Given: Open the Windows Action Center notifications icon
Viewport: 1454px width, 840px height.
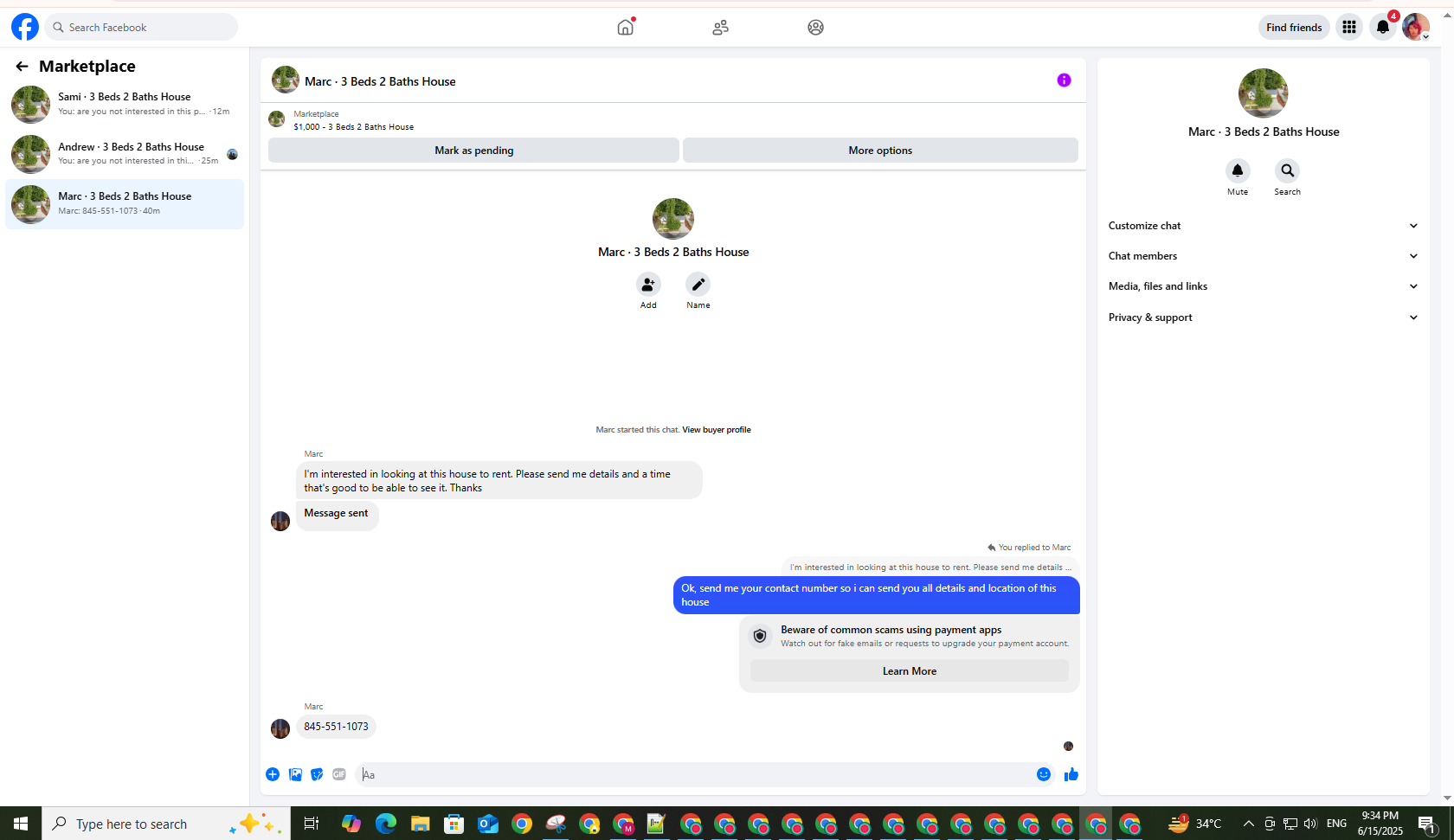Looking at the screenshot, I should [1427, 824].
